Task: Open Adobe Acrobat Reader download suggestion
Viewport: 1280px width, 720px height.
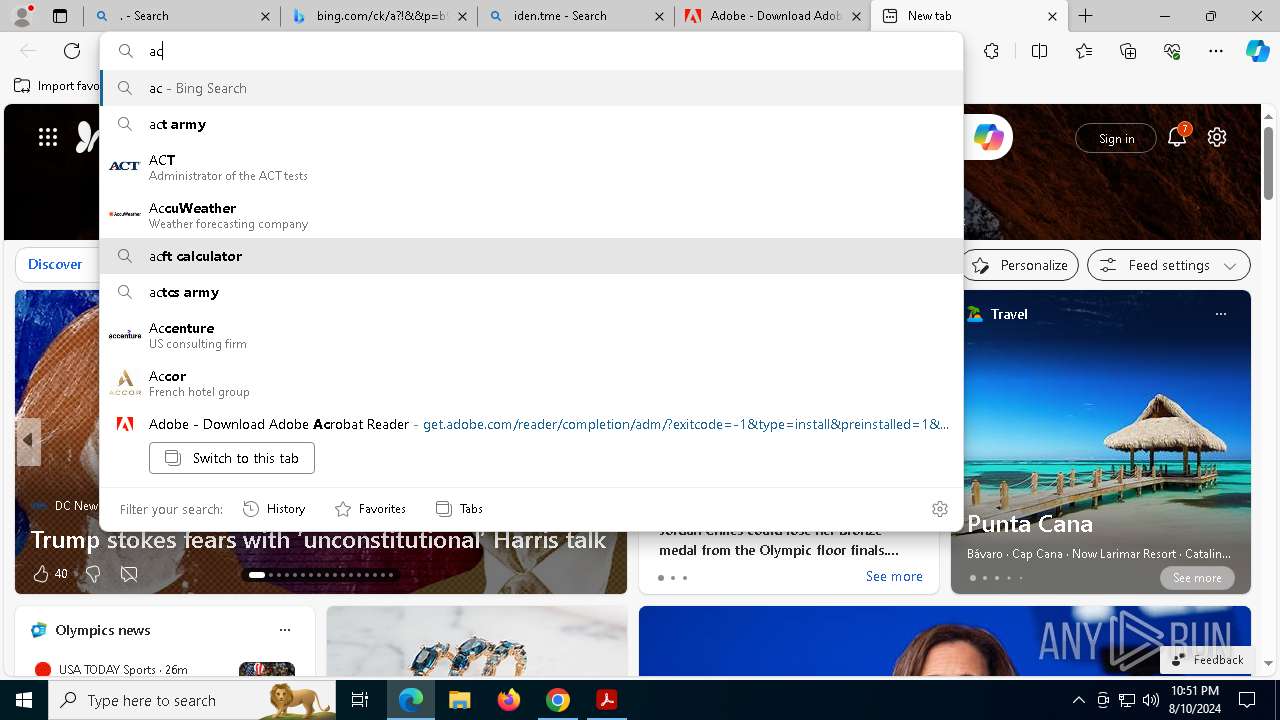Action: [x=531, y=424]
